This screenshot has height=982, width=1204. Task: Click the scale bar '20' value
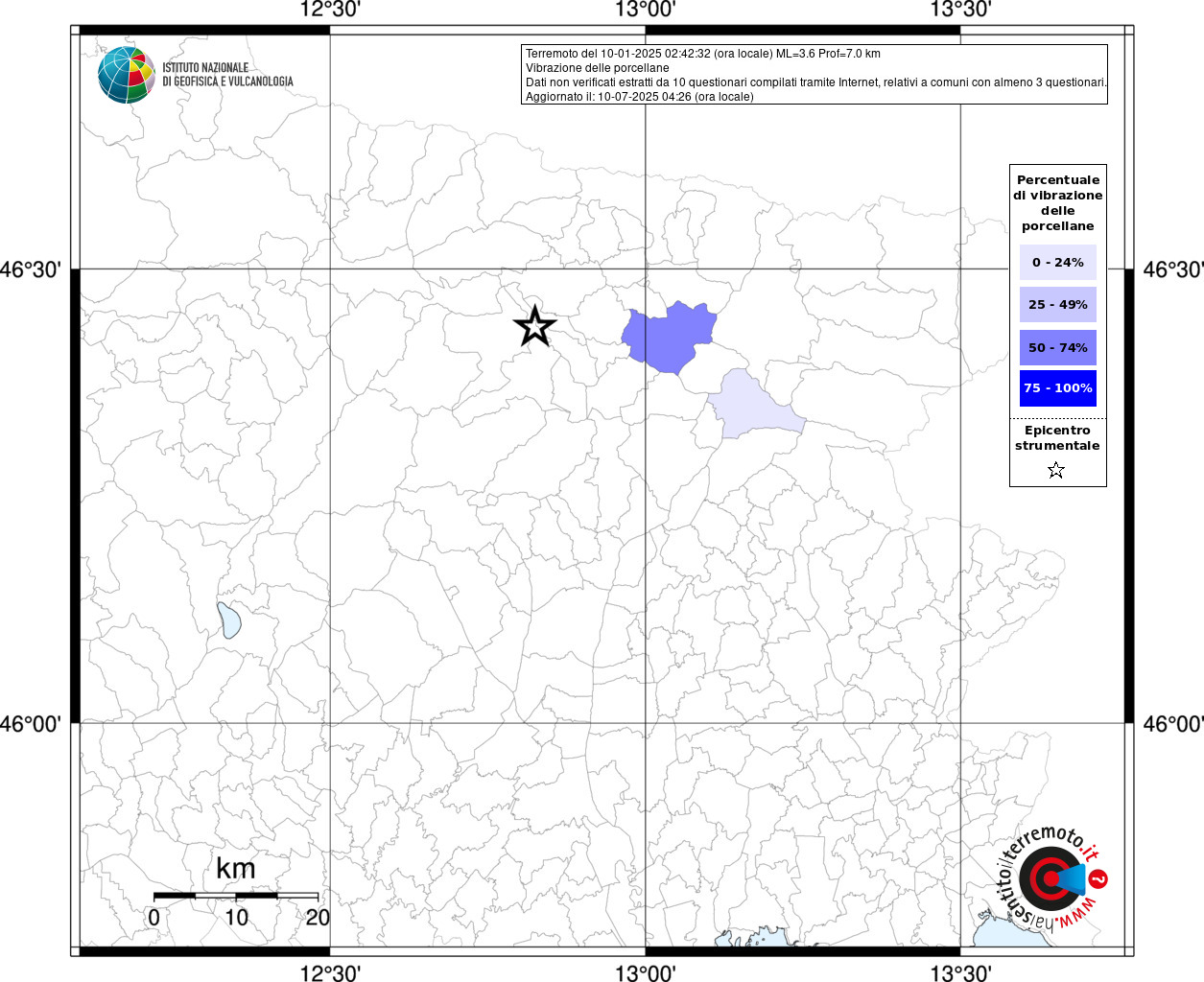[x=318, y=918]
